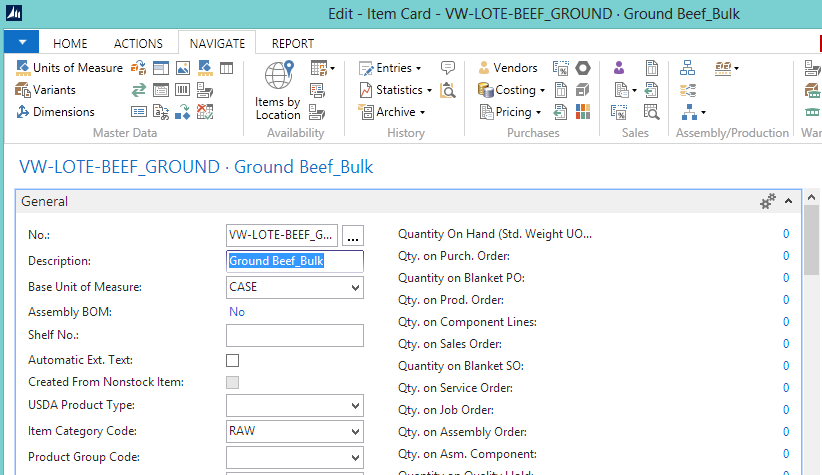Switch to the REPORT ribbon tab
822x475 pixels.
292,43
